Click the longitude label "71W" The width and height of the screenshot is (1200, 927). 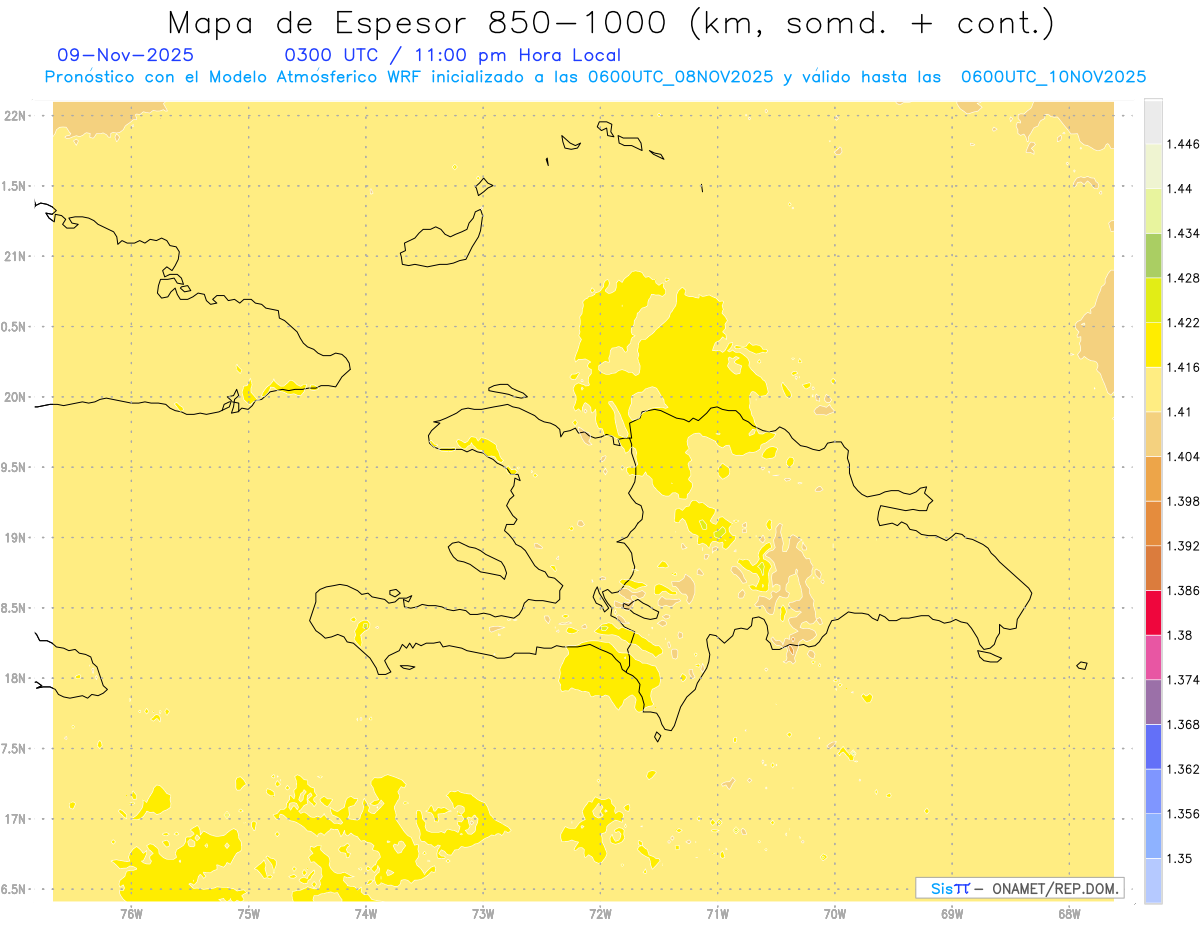(717, 913)
